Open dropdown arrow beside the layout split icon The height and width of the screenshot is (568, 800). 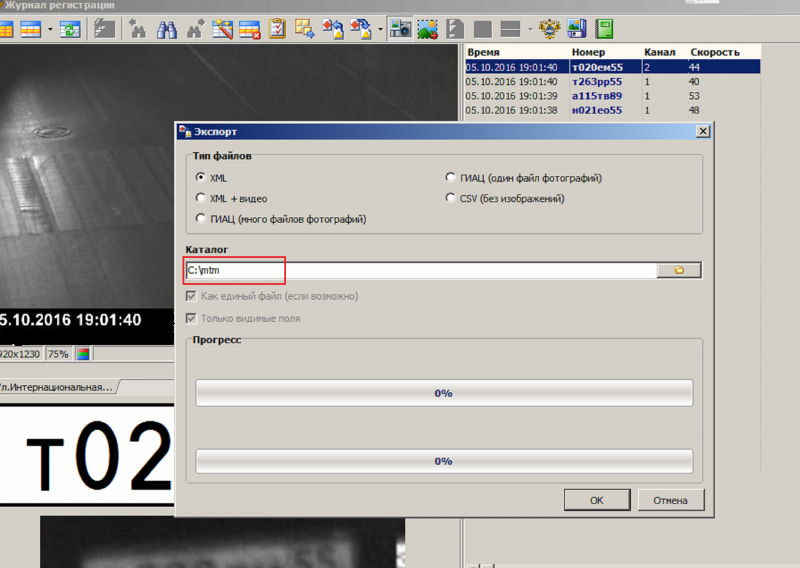(x=530, y=29)
